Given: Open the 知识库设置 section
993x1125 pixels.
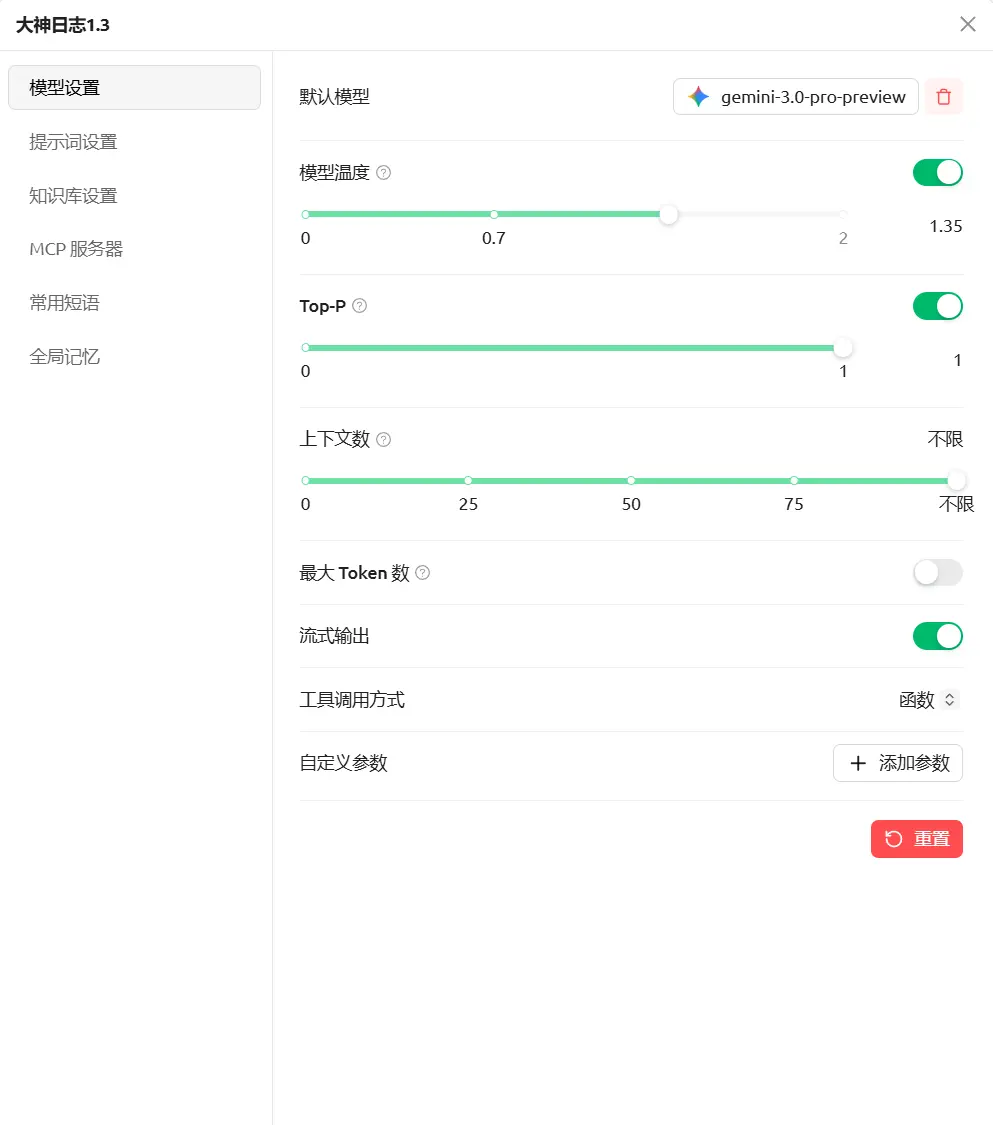Looking at the screenshot, I should point(74,195).
